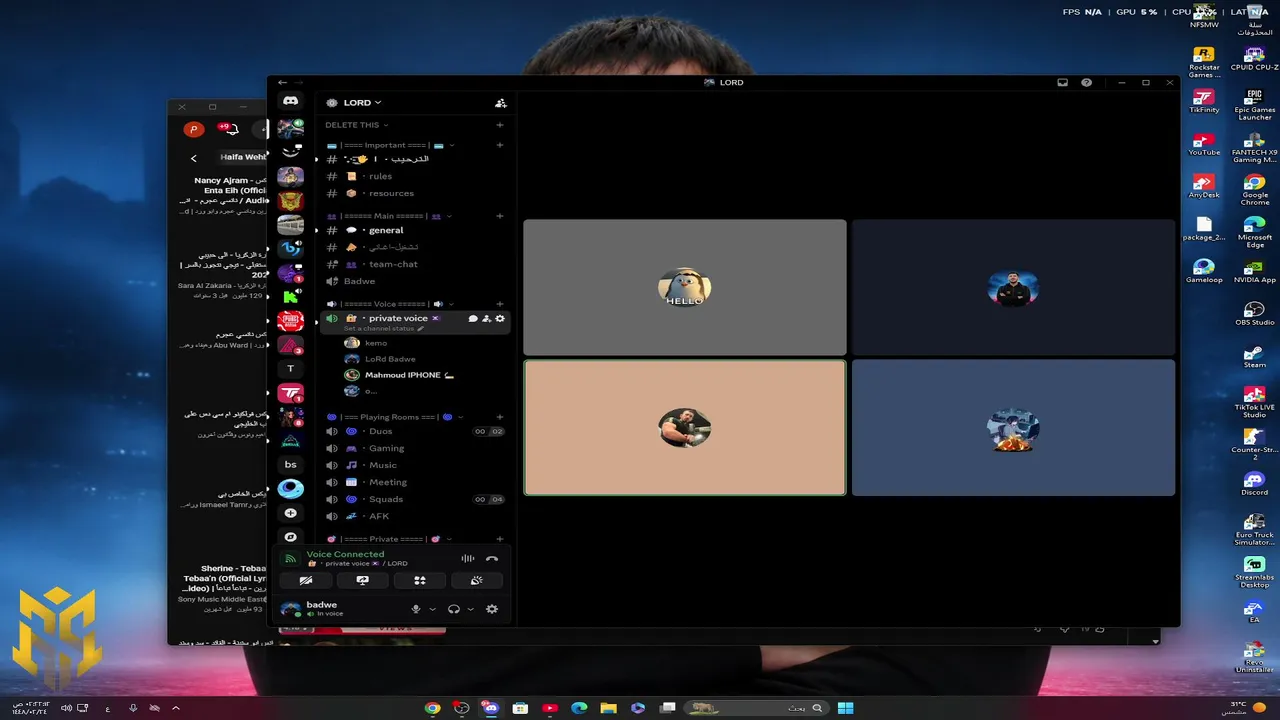
Task: Create a channel in the Main category
Action: click(499, 216)
